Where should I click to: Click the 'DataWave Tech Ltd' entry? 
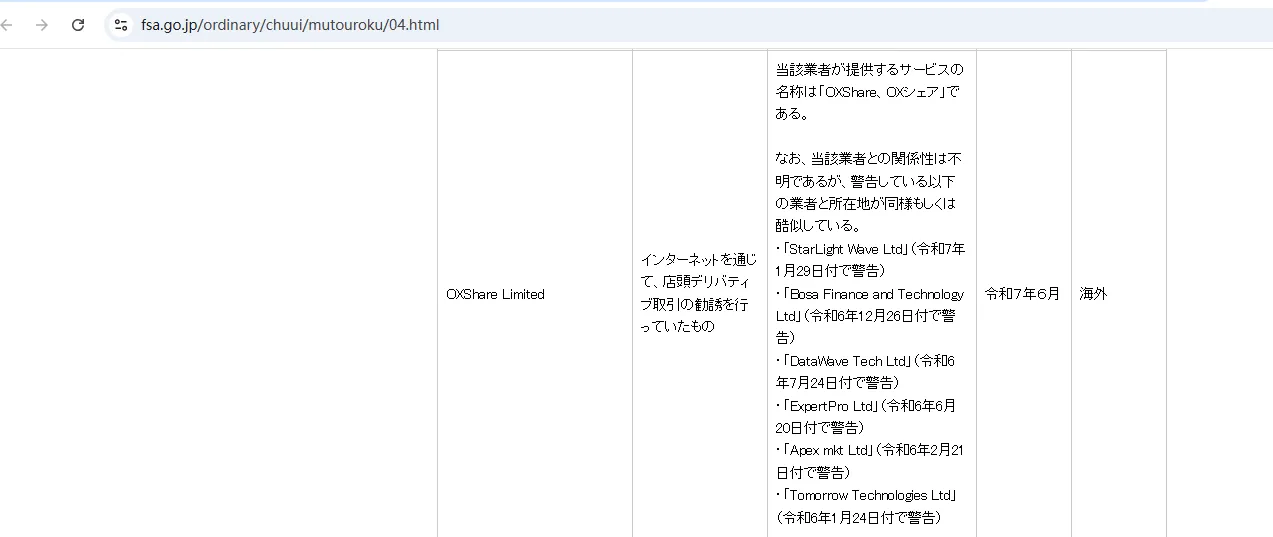point(849,361)
